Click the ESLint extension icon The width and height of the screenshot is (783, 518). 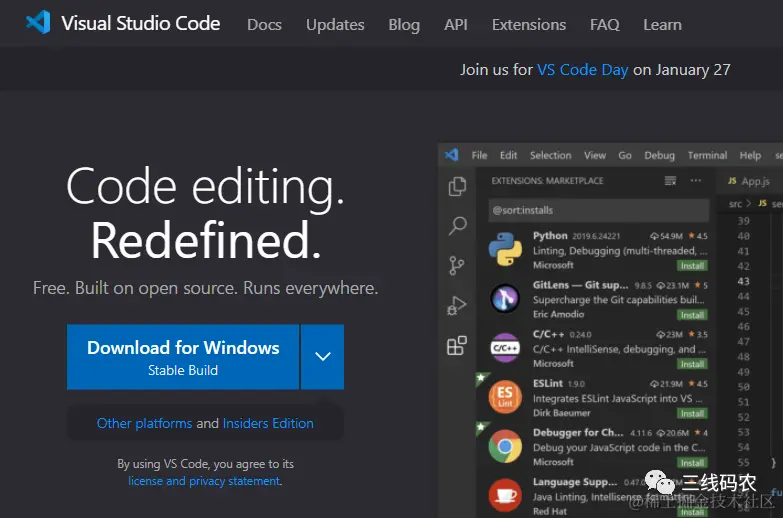505,397
